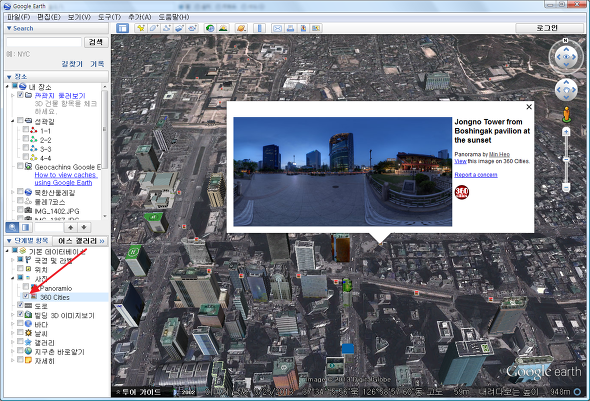Collapse the Search panel triangle

(9, 28)
